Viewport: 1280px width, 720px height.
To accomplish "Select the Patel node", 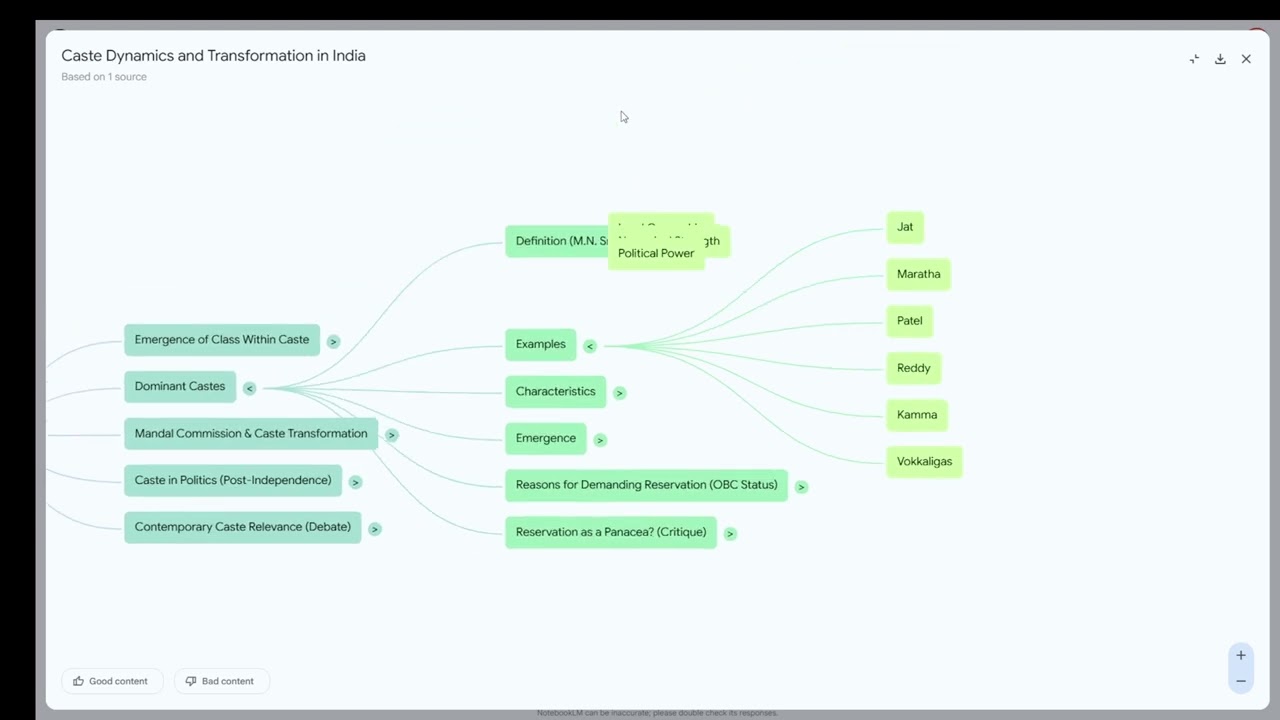I will [x=910, y=321].
